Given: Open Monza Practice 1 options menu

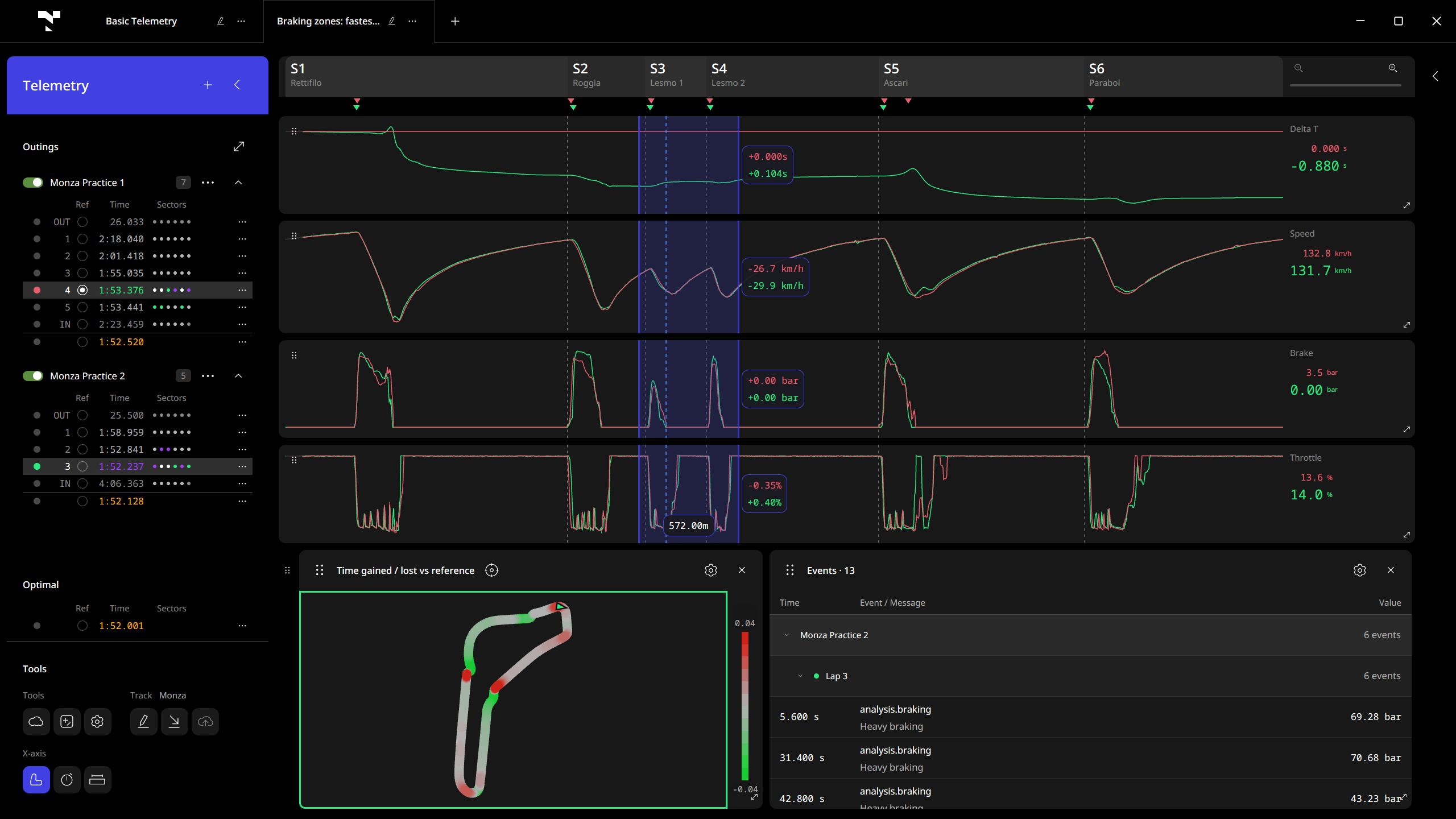Looking at the screenshot, I should click(x=208, y=183).
